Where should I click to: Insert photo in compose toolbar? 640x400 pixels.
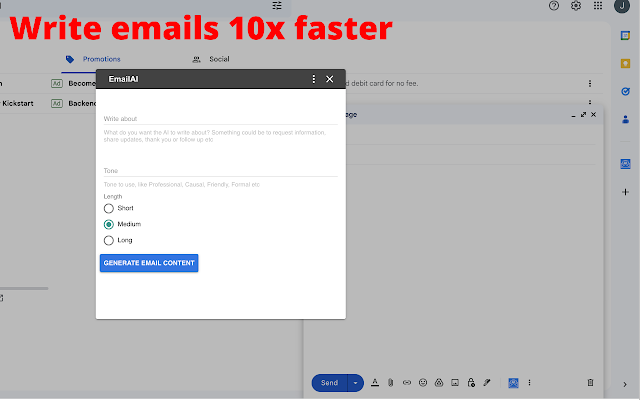tap(455, 382)
